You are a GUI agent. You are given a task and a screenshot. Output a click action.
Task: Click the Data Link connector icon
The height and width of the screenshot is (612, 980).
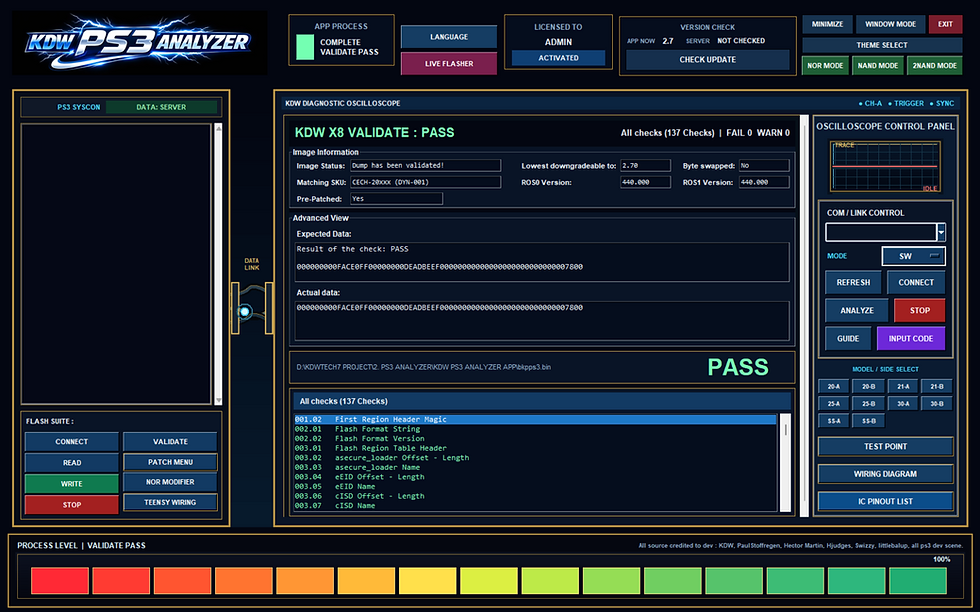tap(252, 309)
